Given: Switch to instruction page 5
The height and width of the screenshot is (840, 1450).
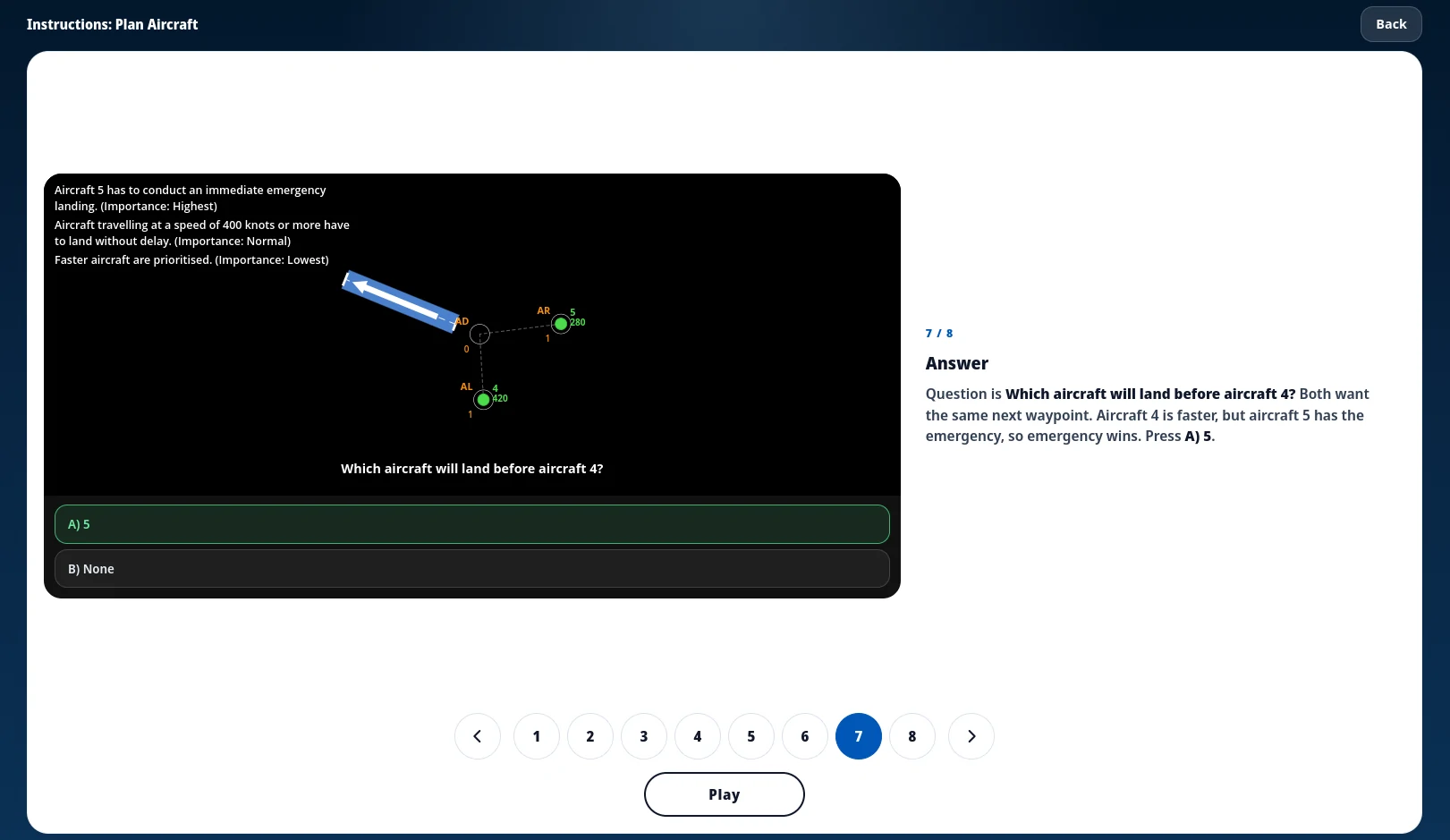Looking at the screenshot, I should [751, 736].
